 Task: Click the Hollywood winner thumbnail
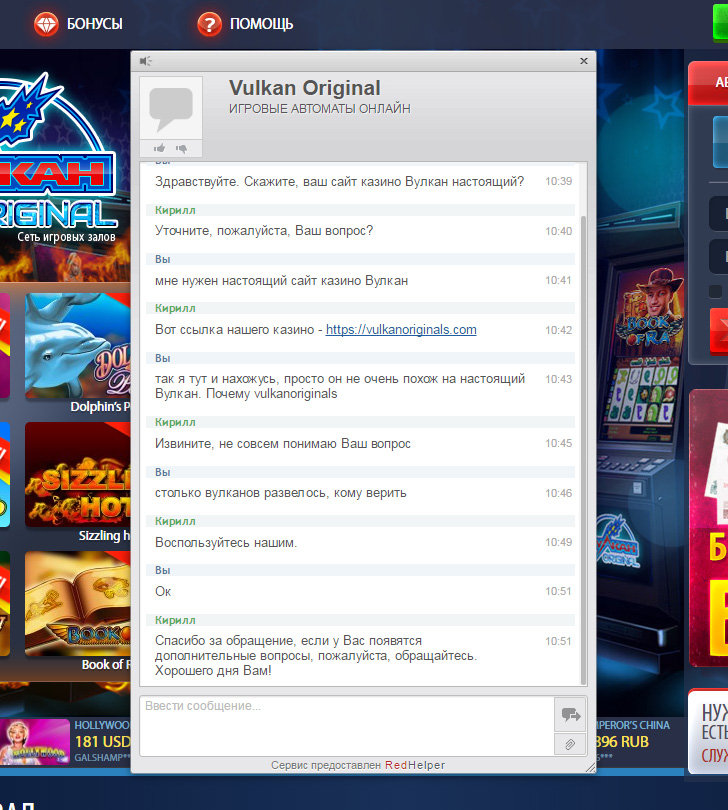pyautogui.click(x=35, y=742)
